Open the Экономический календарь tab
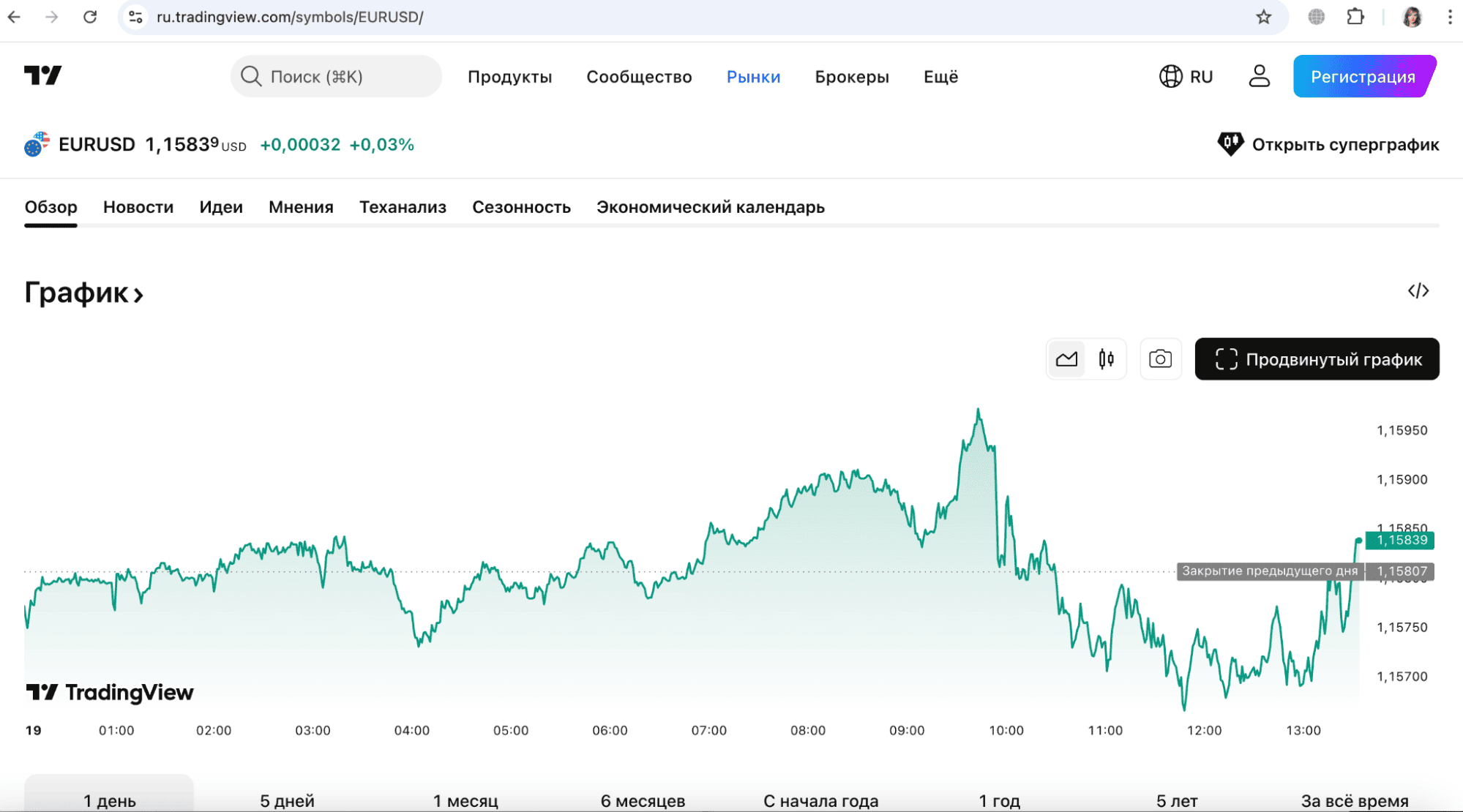 click(710, 207)
